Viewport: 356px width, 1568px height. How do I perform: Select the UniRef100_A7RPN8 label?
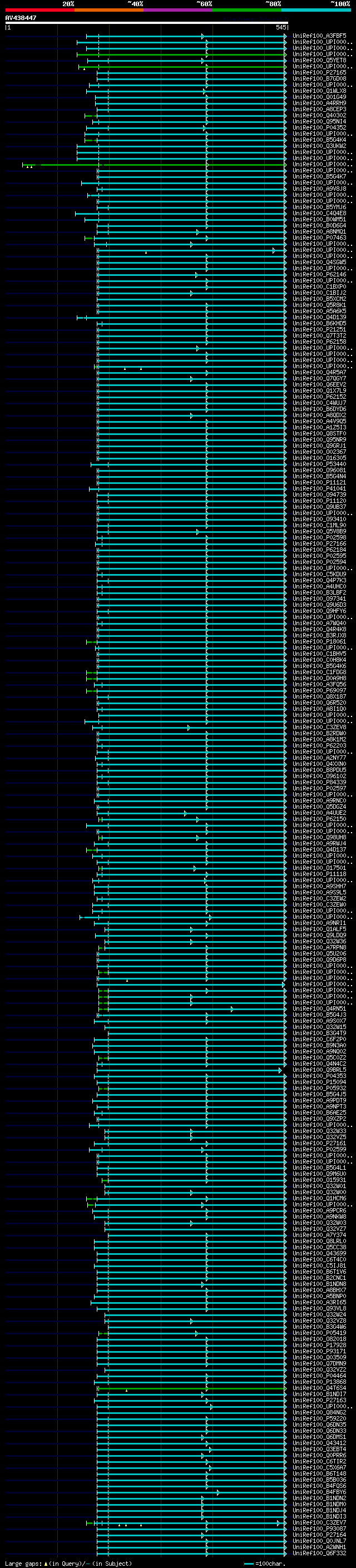click(319, 947)
